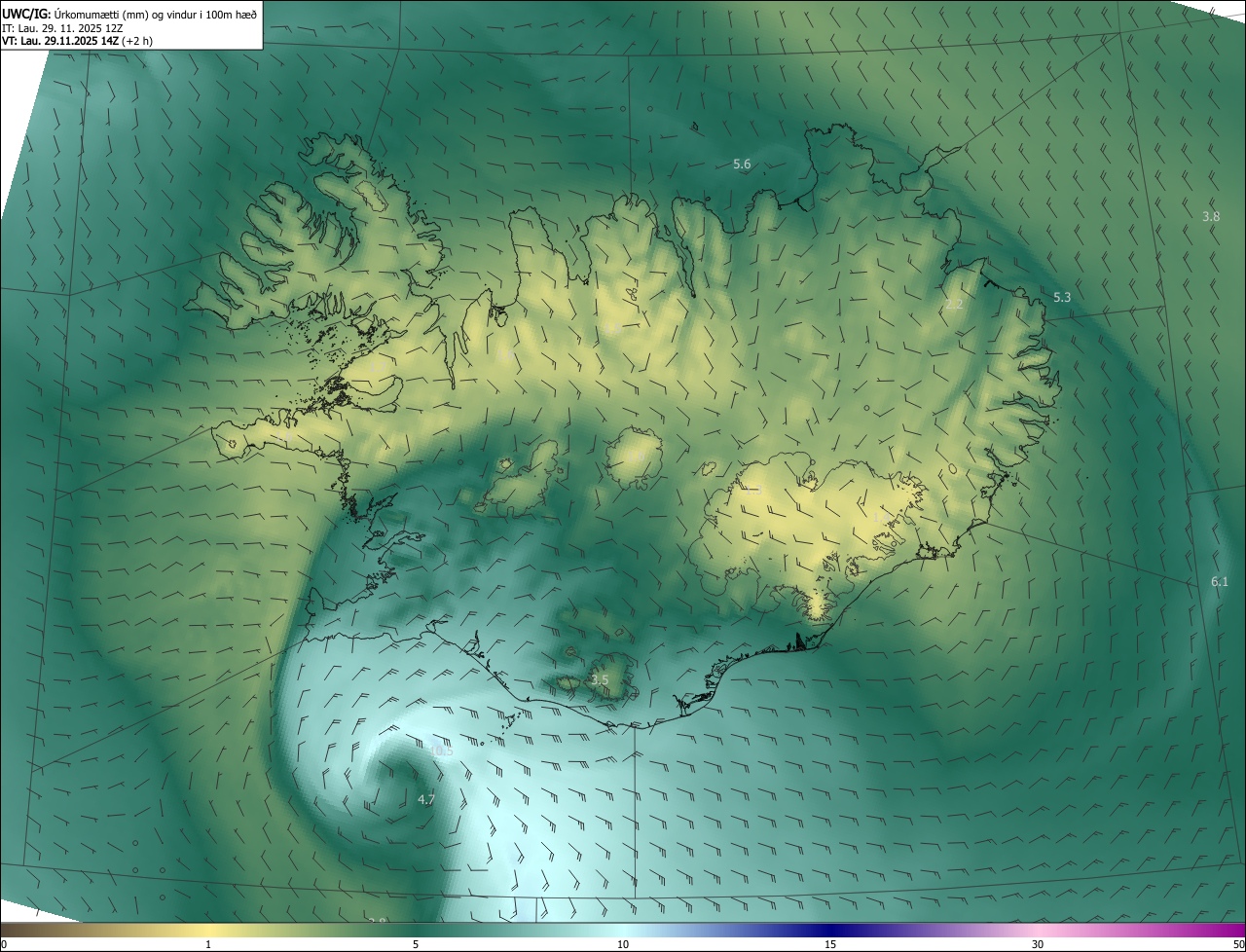The width and height of the screenshot is (1246, 952).
Task: Click the 5.3 value off the east coast
Action: 1062,297
